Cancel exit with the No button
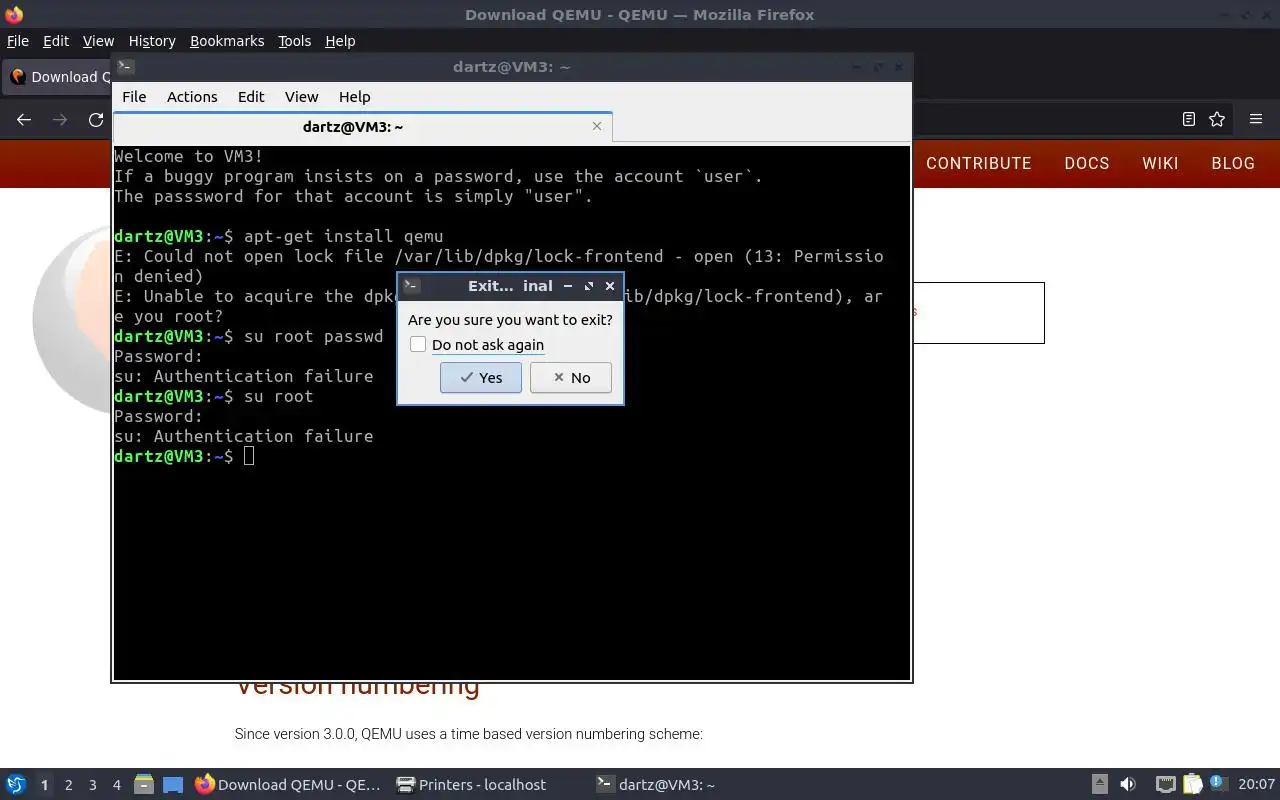Image resolution: width=1280 pixels, height=800 pixels. (x=570, y=377)
